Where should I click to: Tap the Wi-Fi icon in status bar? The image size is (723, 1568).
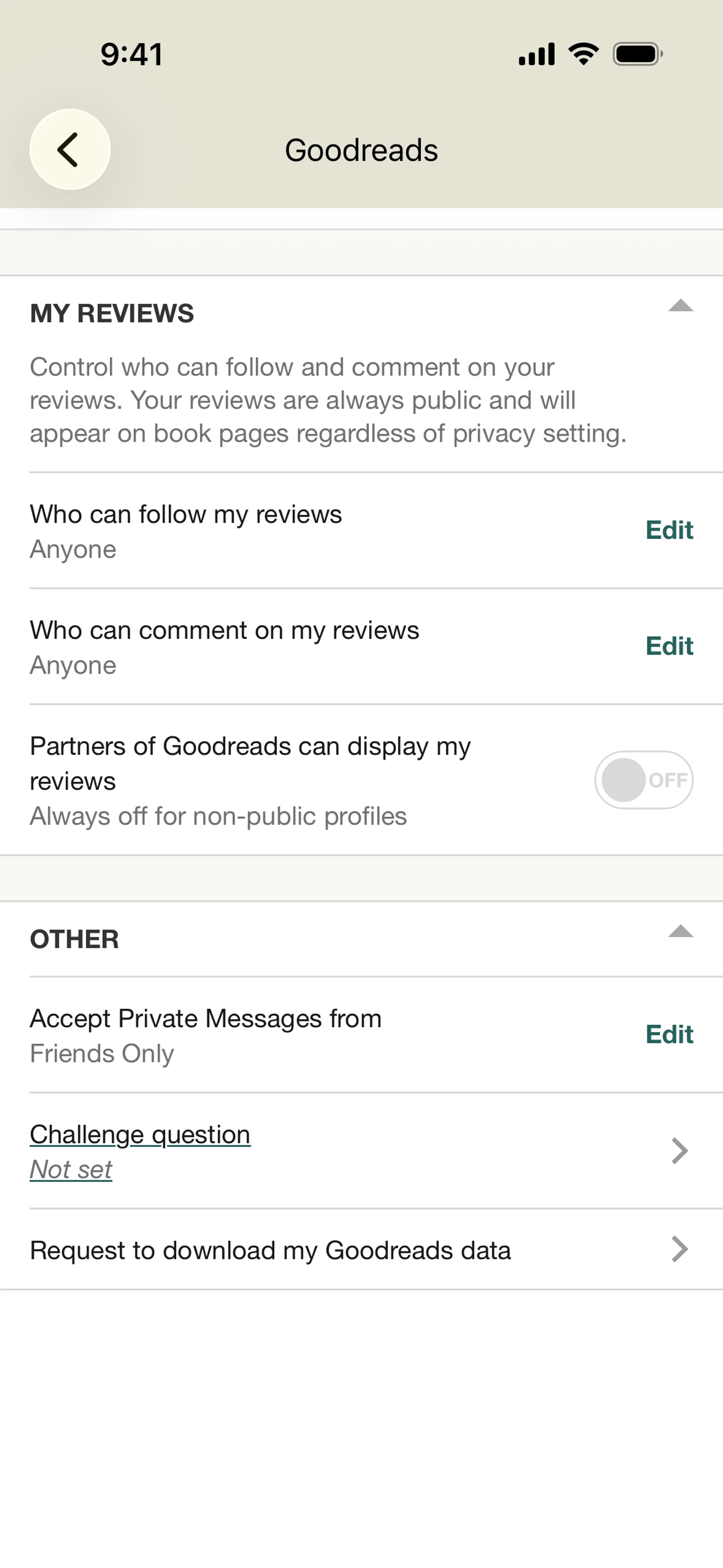coord(584,54)
